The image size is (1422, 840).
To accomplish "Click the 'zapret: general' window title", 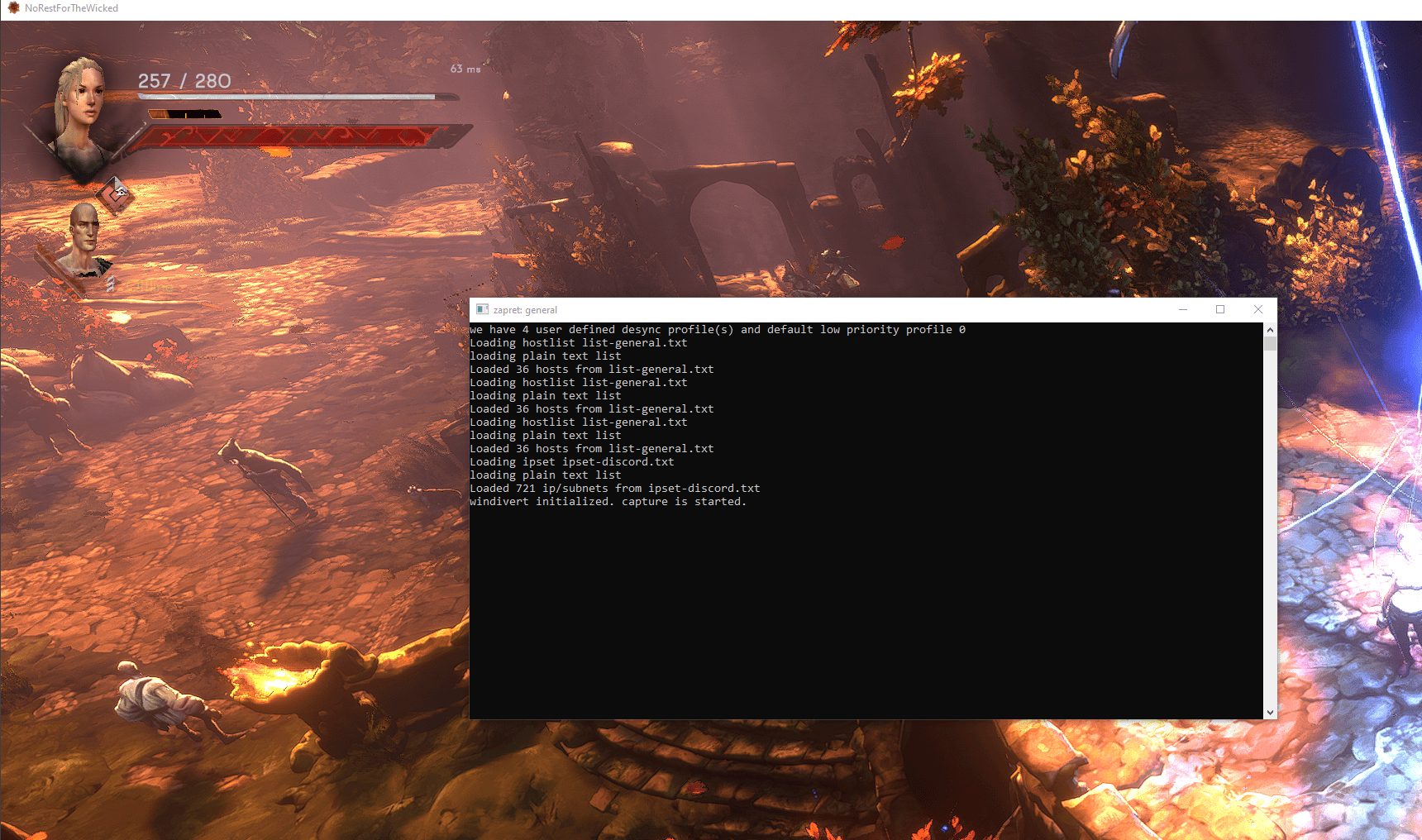I will click(x=525, y=310).
